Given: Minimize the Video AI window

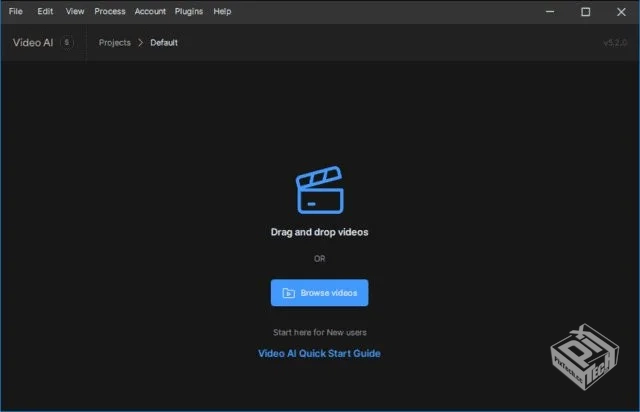Looking at the screenshot, I should coord(550,12).
